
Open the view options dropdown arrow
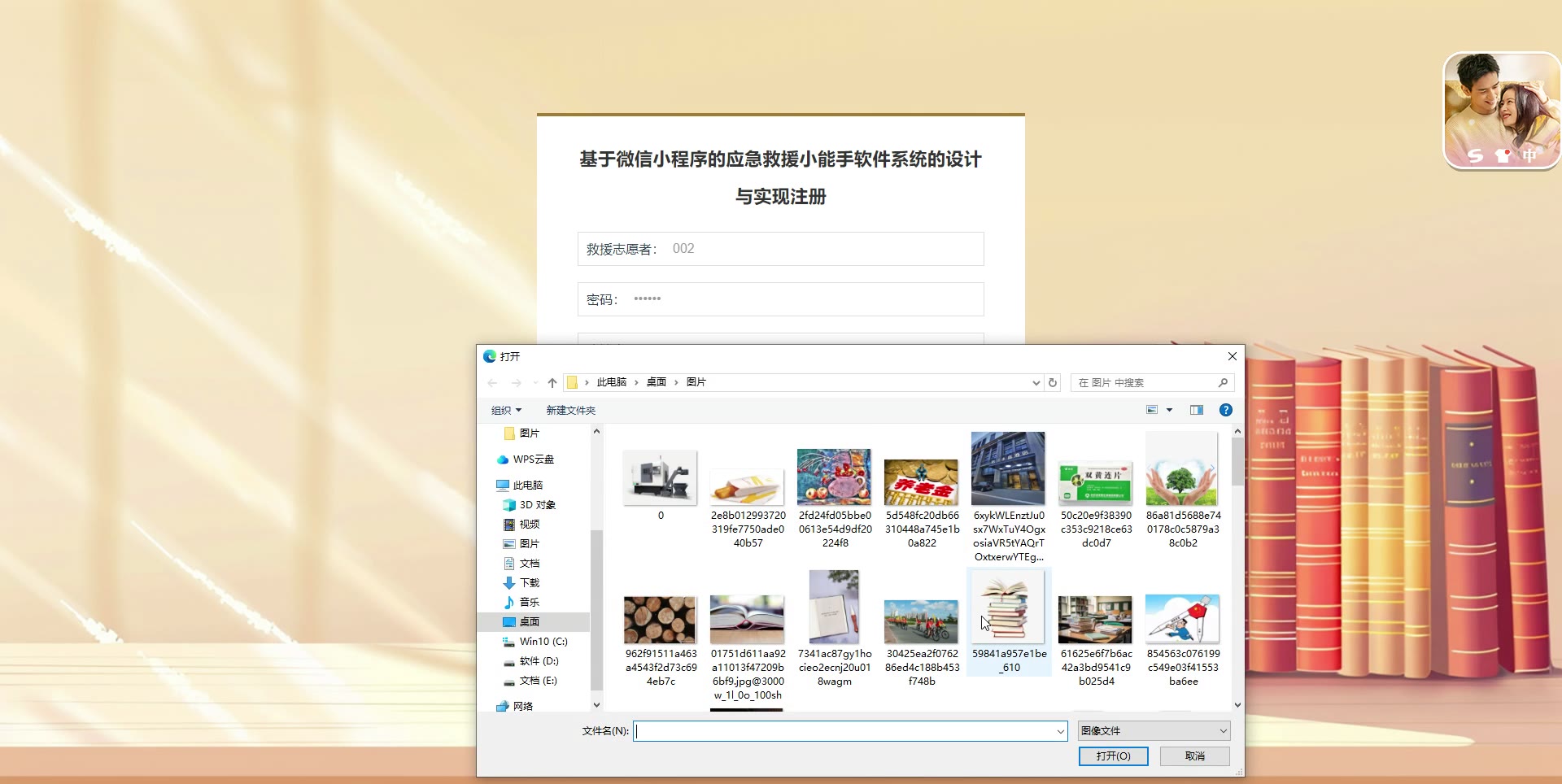(x=1169, y=410)
